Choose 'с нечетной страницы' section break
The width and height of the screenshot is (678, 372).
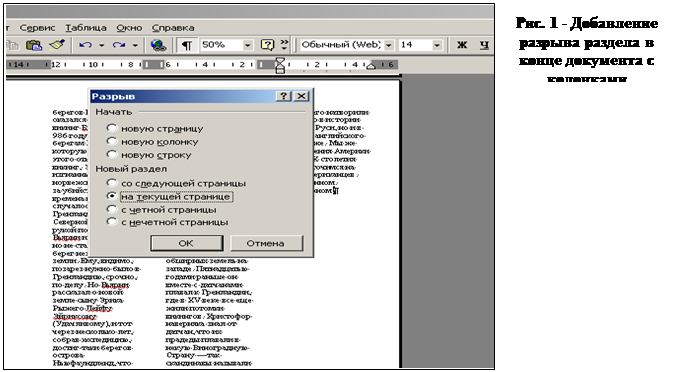(112, 221)
